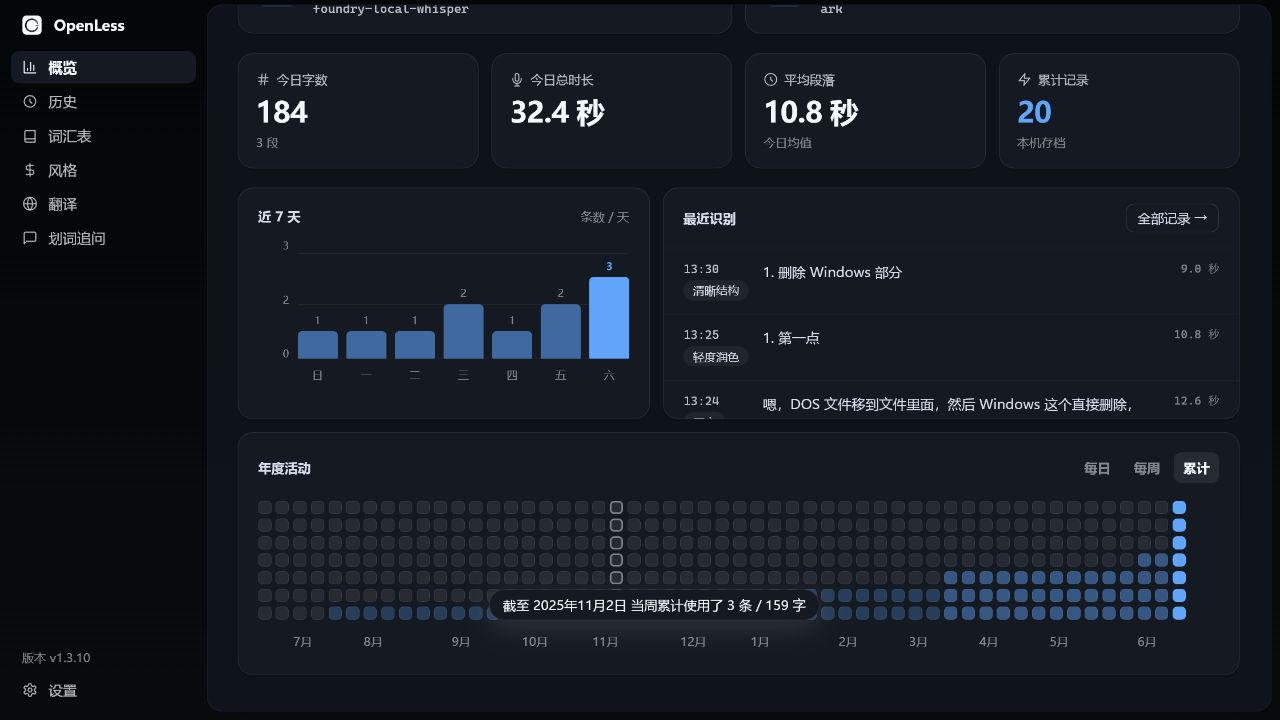
Task: Click the 轻度润色 tag
Action: point(716,357)
